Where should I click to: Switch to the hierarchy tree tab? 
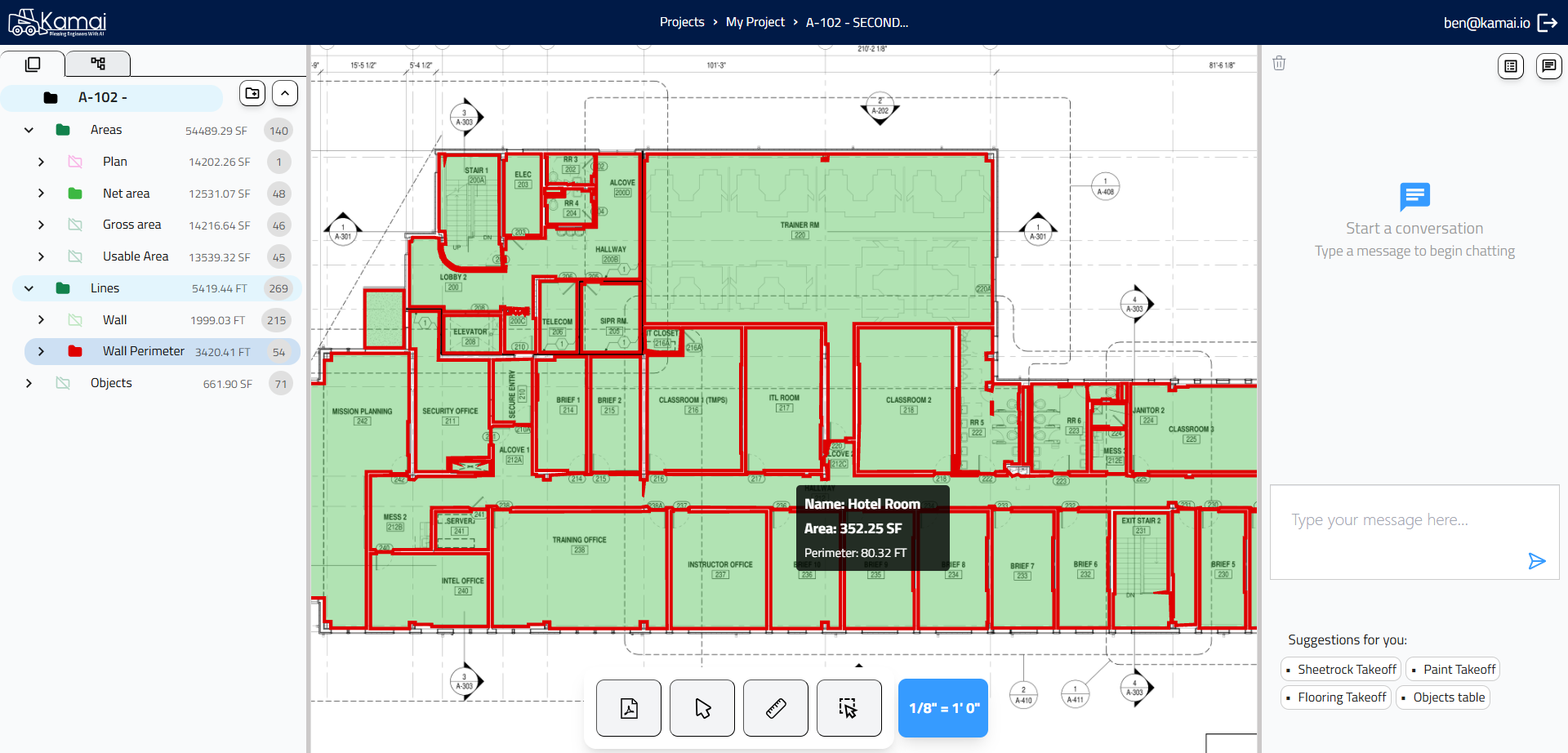click(x=98, y=64)
